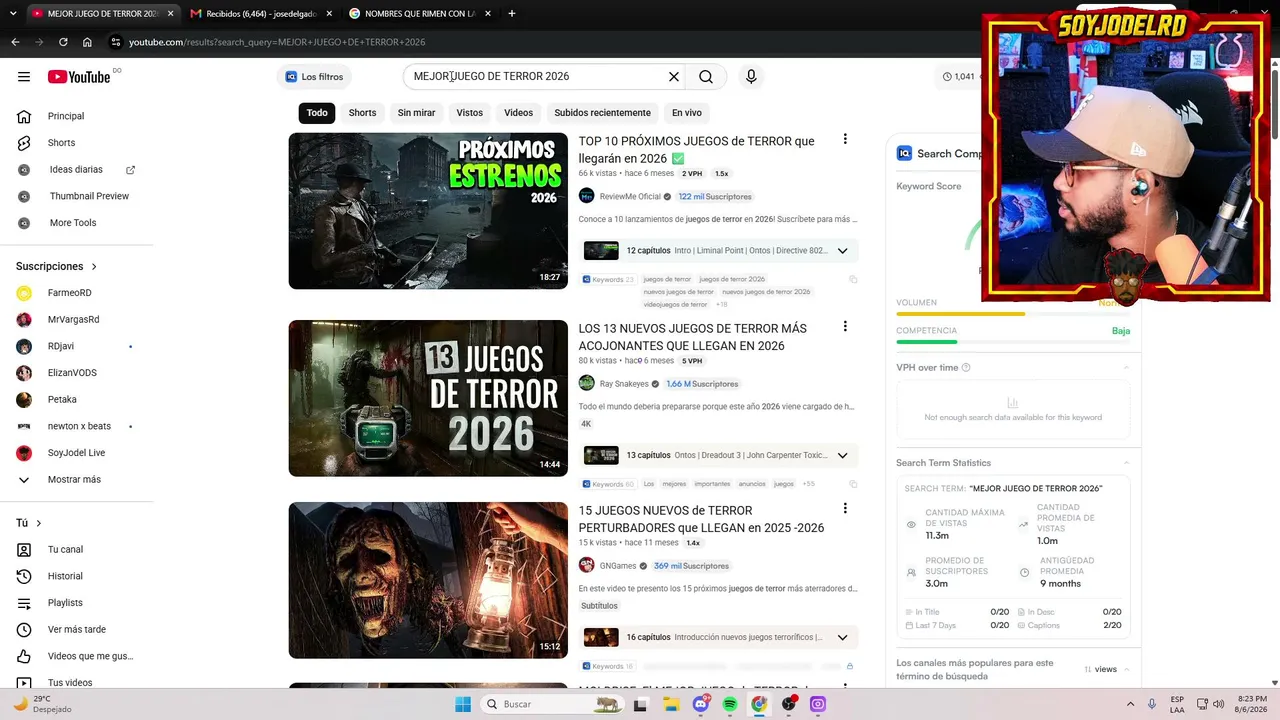The image size is (1280, 720).
Task: Open SoyJodel Live subscription channel
Action: 77,453
